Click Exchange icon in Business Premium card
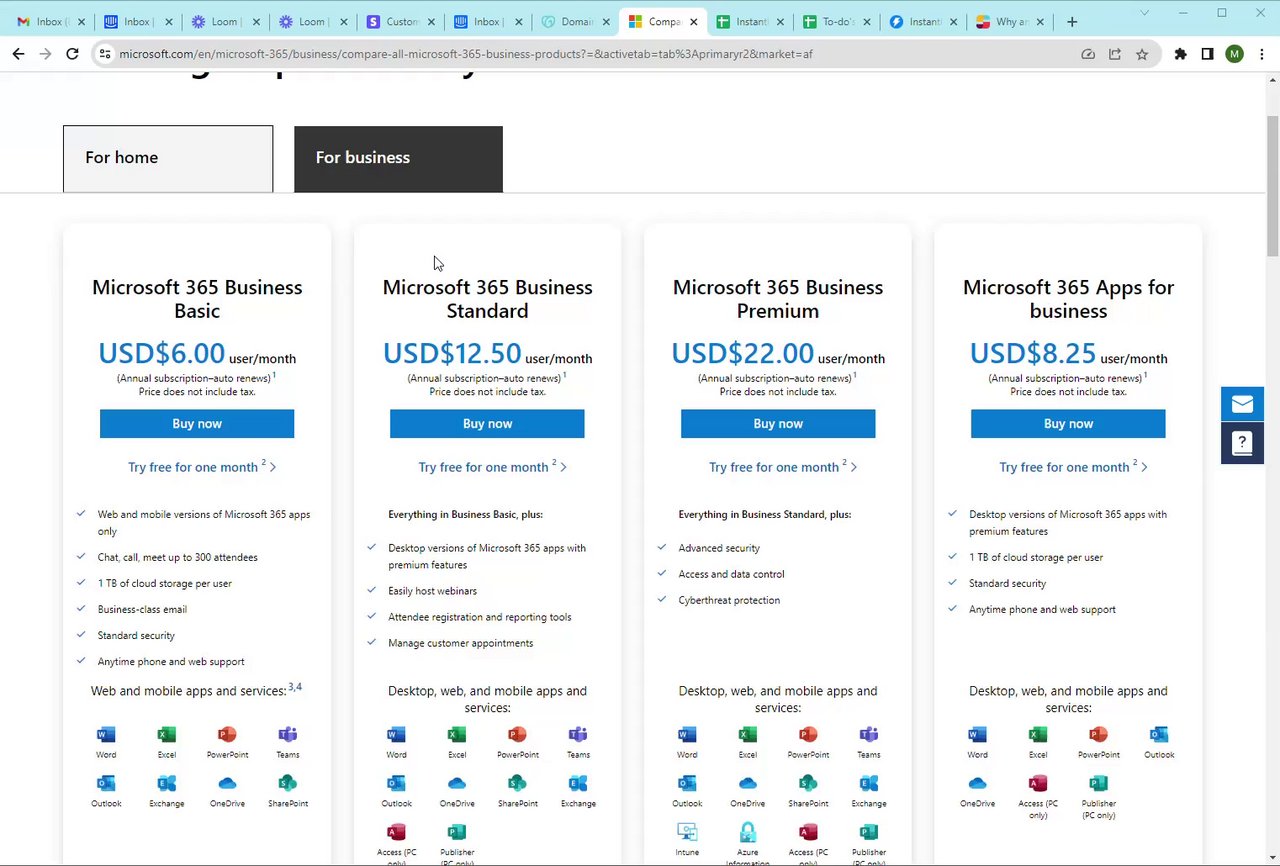This screenshot has height=866, width=1280. point(869,783)
